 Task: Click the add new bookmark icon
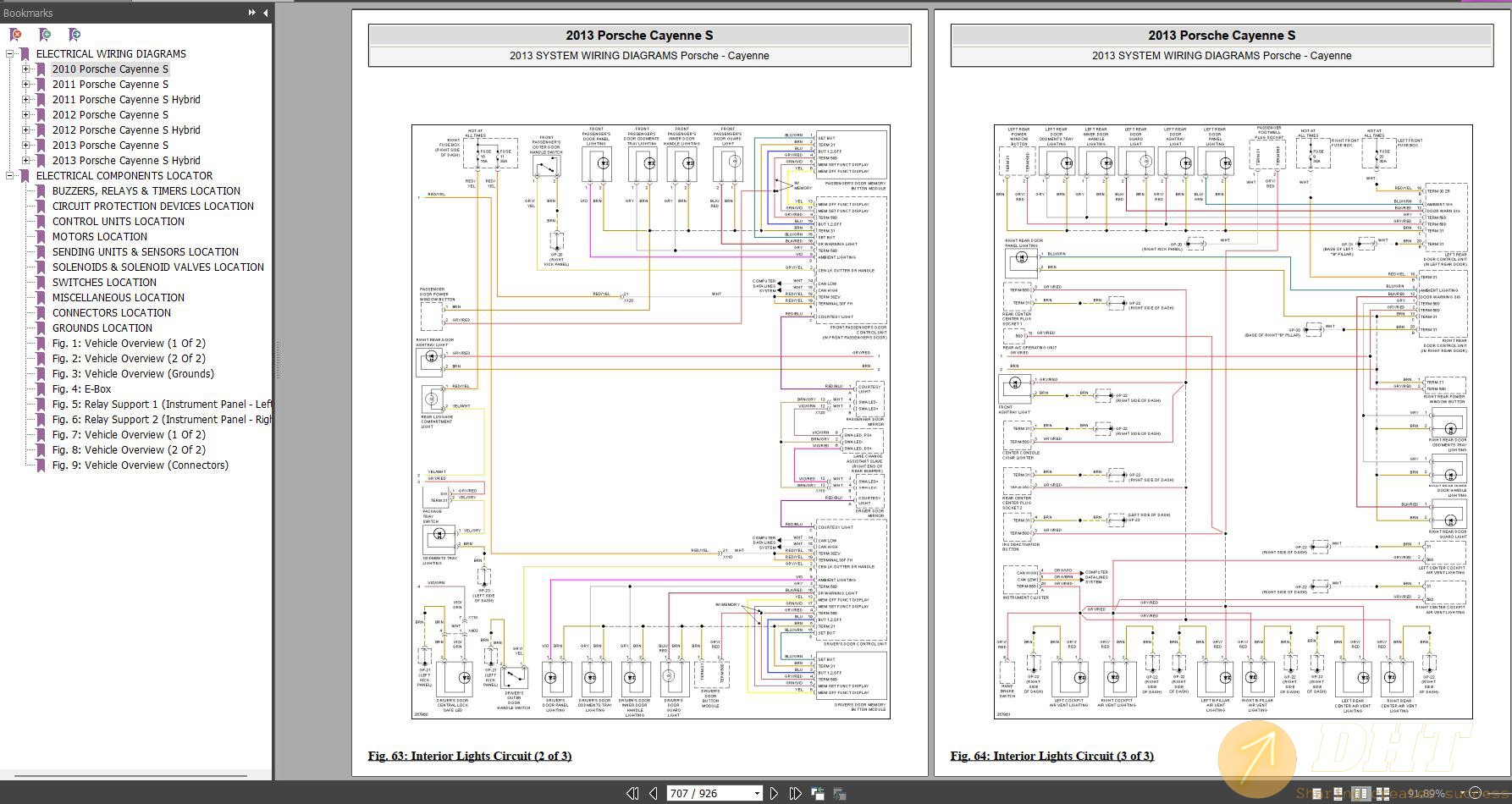click(45, 35)
